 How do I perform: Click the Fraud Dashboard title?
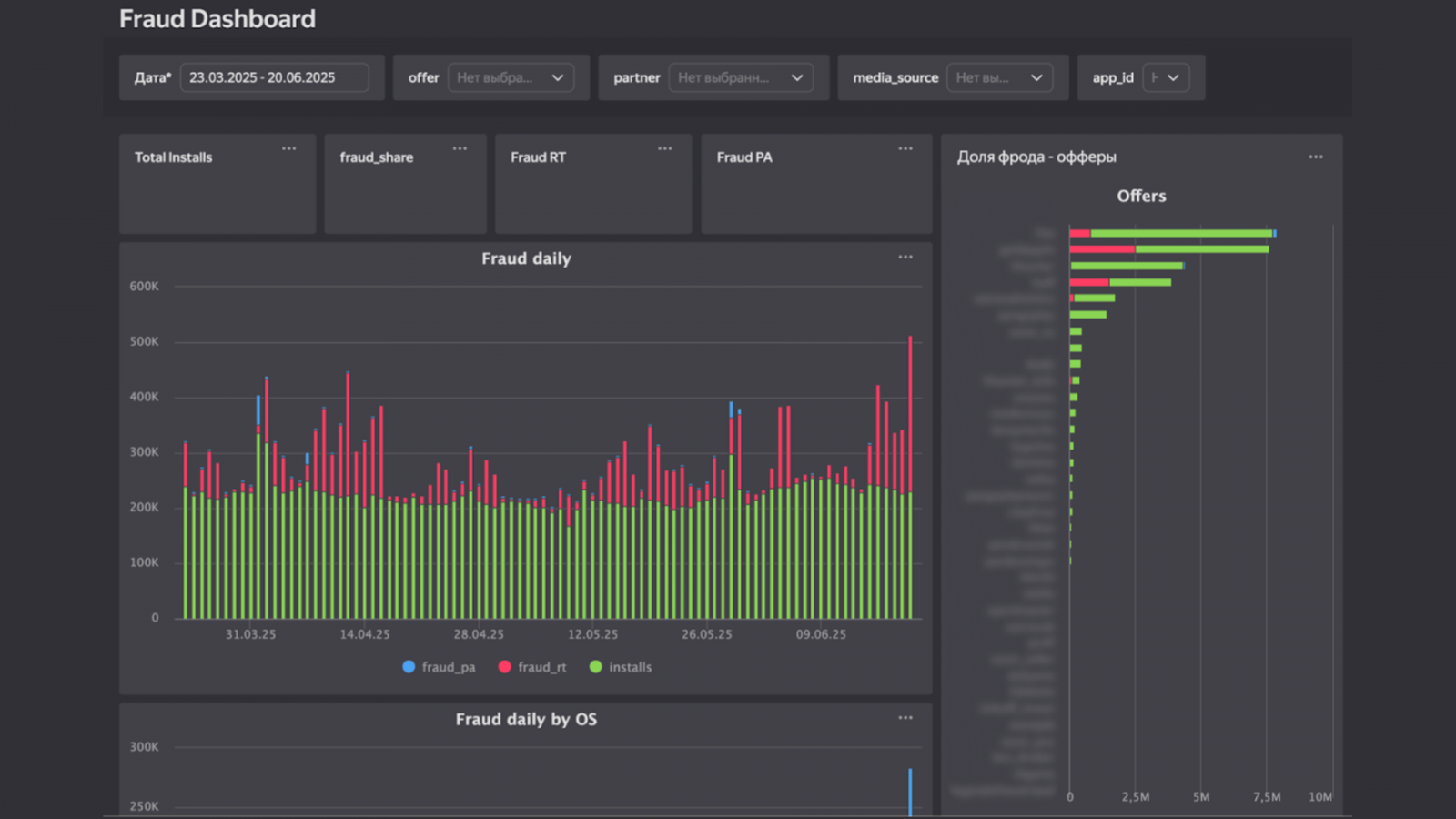click(217, 19)
